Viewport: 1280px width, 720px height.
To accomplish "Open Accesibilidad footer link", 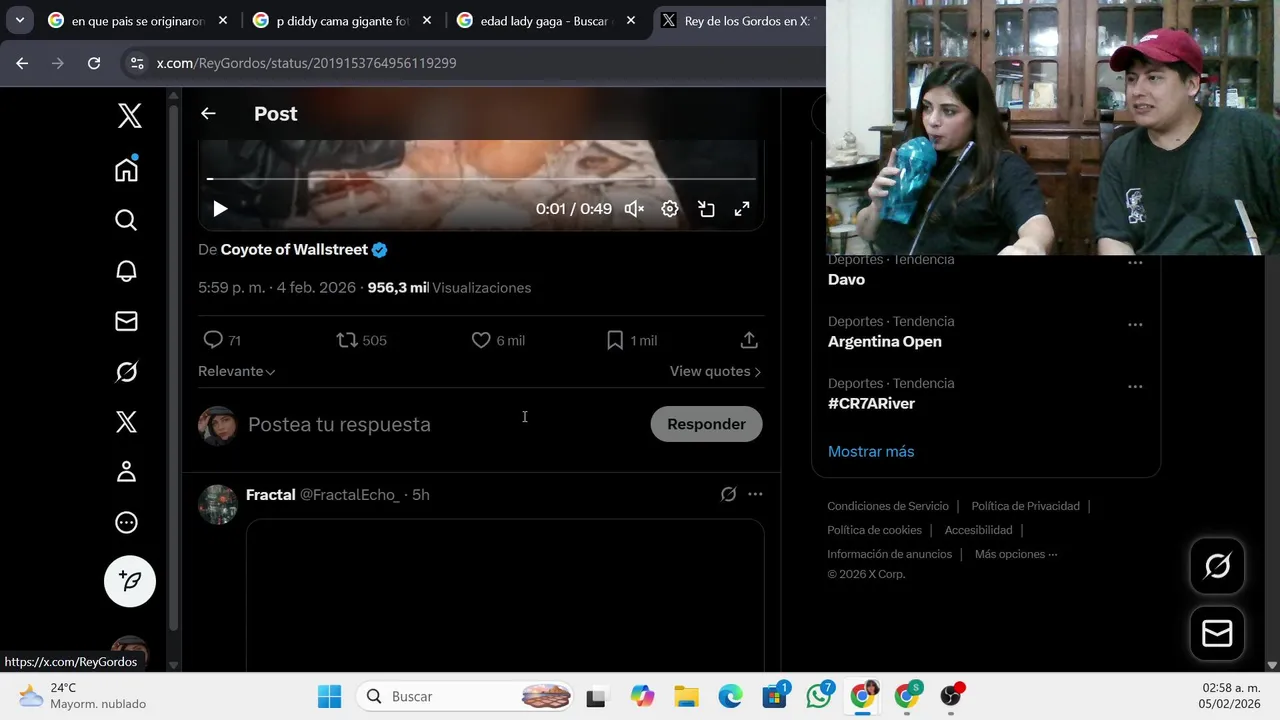I will (978, 530).
